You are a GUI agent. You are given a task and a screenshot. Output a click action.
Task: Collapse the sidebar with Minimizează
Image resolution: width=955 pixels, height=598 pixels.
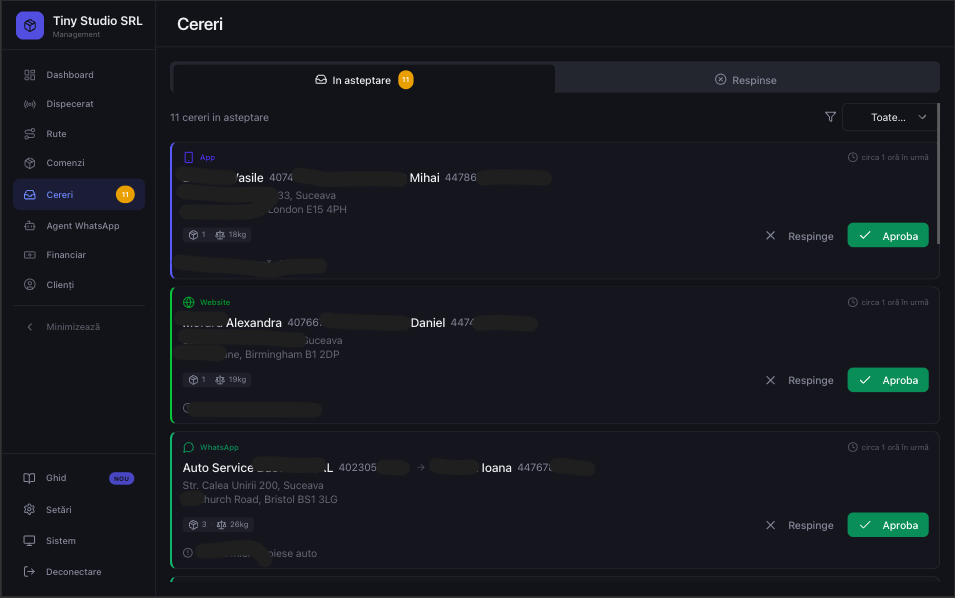[x=73, y=326]
